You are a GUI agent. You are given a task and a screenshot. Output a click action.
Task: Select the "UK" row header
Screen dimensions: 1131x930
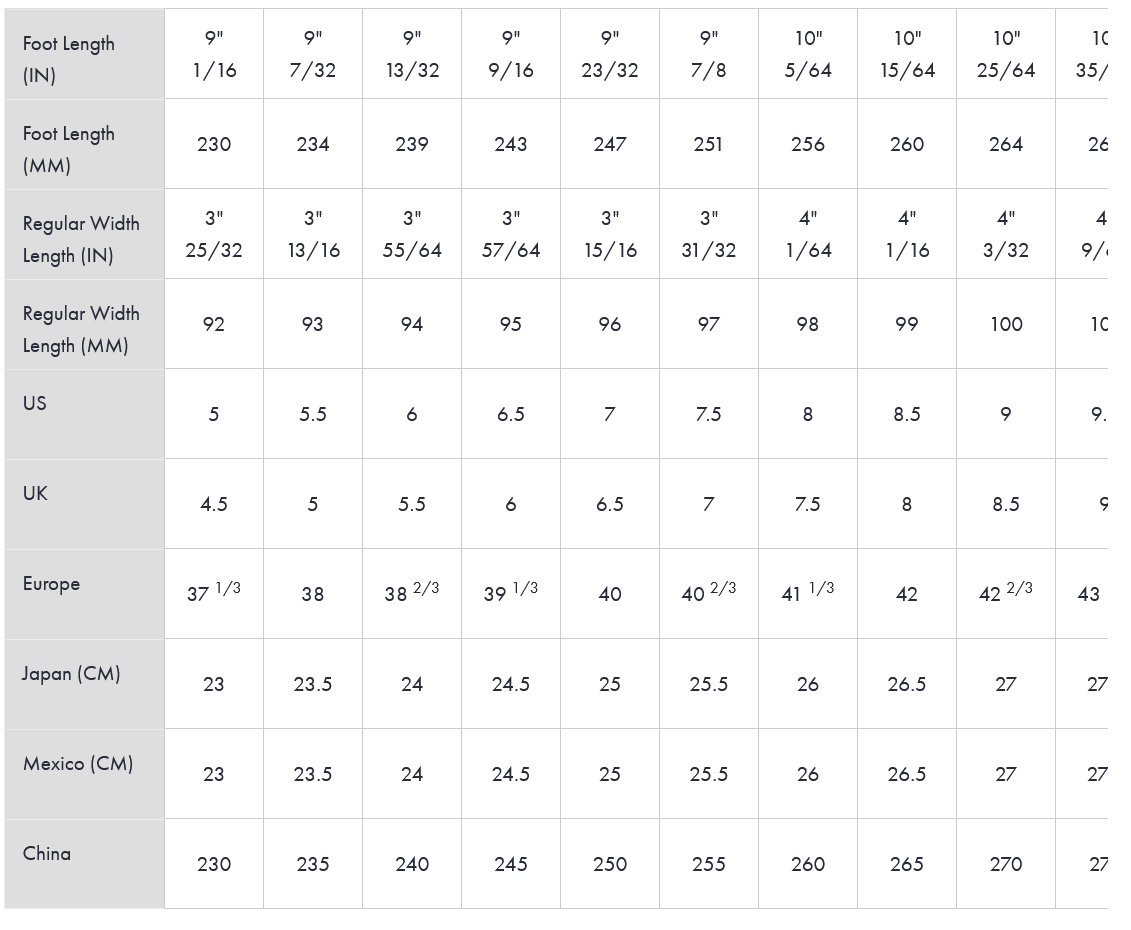point(35,493)
